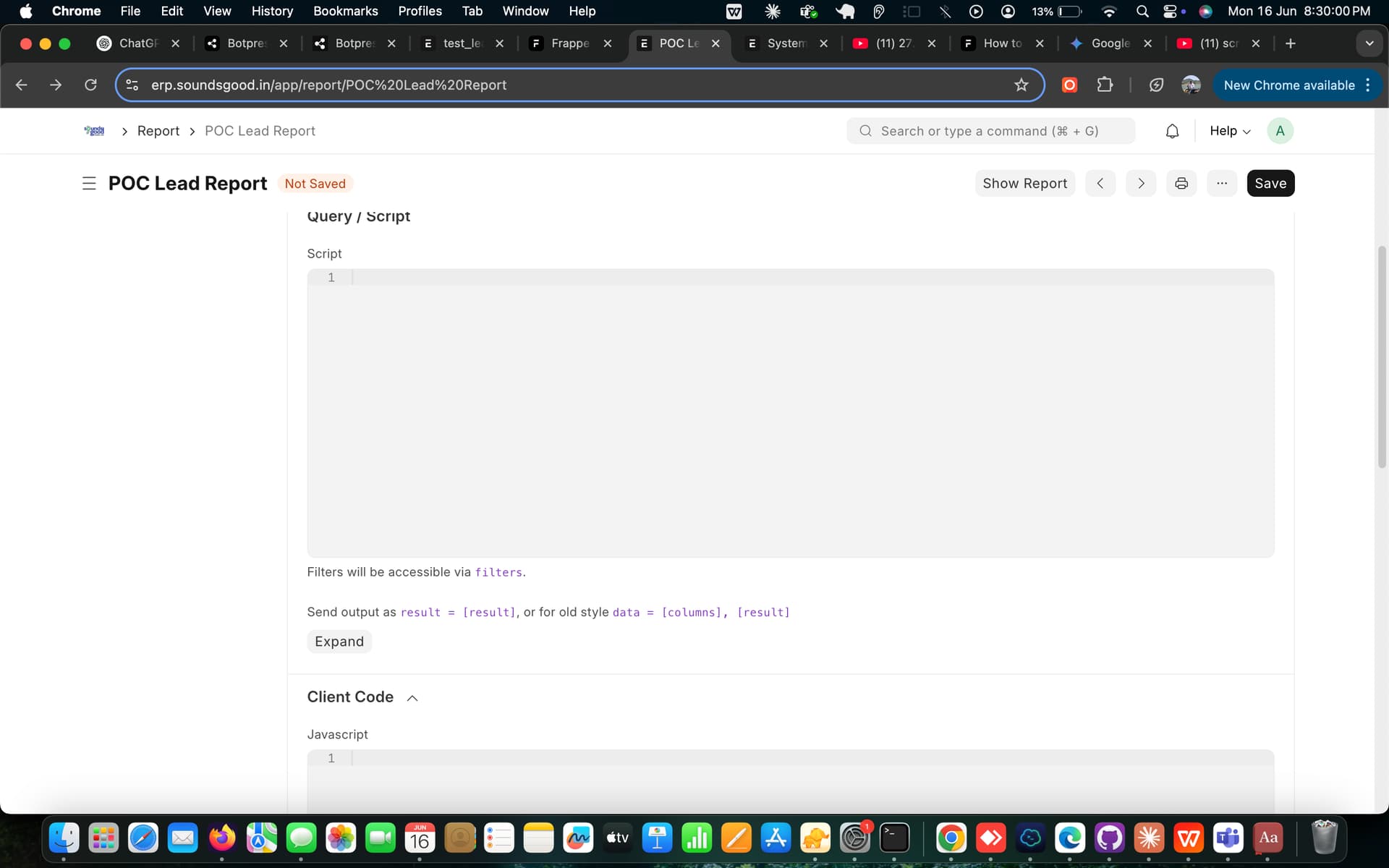Open Microsoft Teams in the dock
Viewport: 1389px width, 868px height.
coord(1228,838)
